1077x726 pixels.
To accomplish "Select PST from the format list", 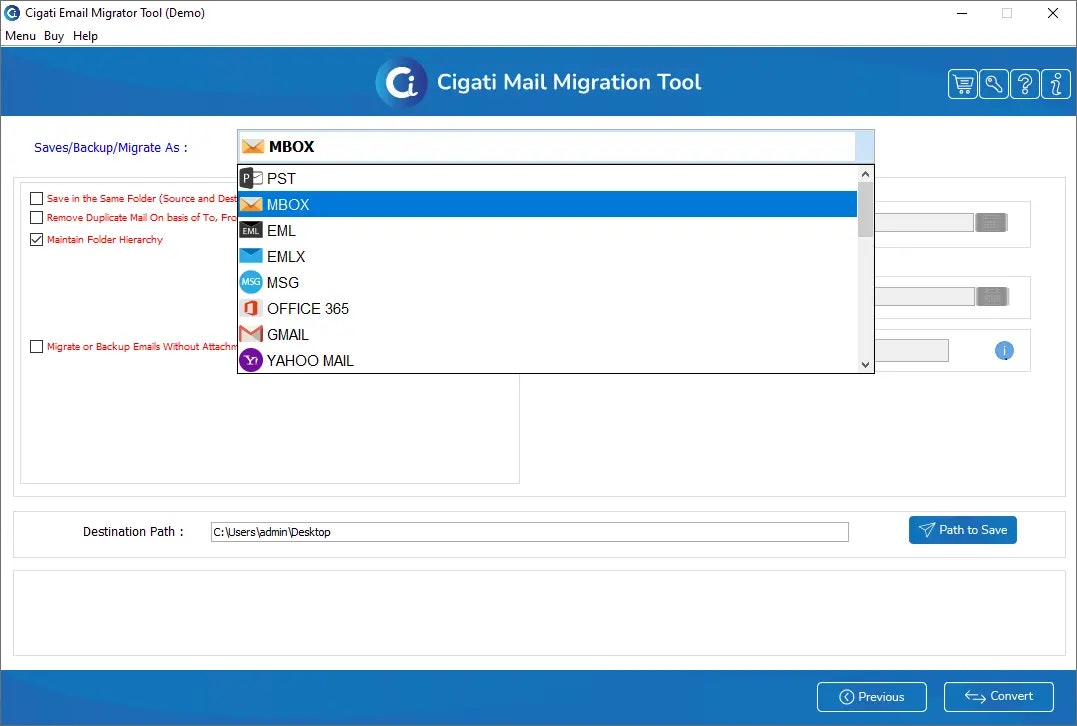I will tap(547, 179).
